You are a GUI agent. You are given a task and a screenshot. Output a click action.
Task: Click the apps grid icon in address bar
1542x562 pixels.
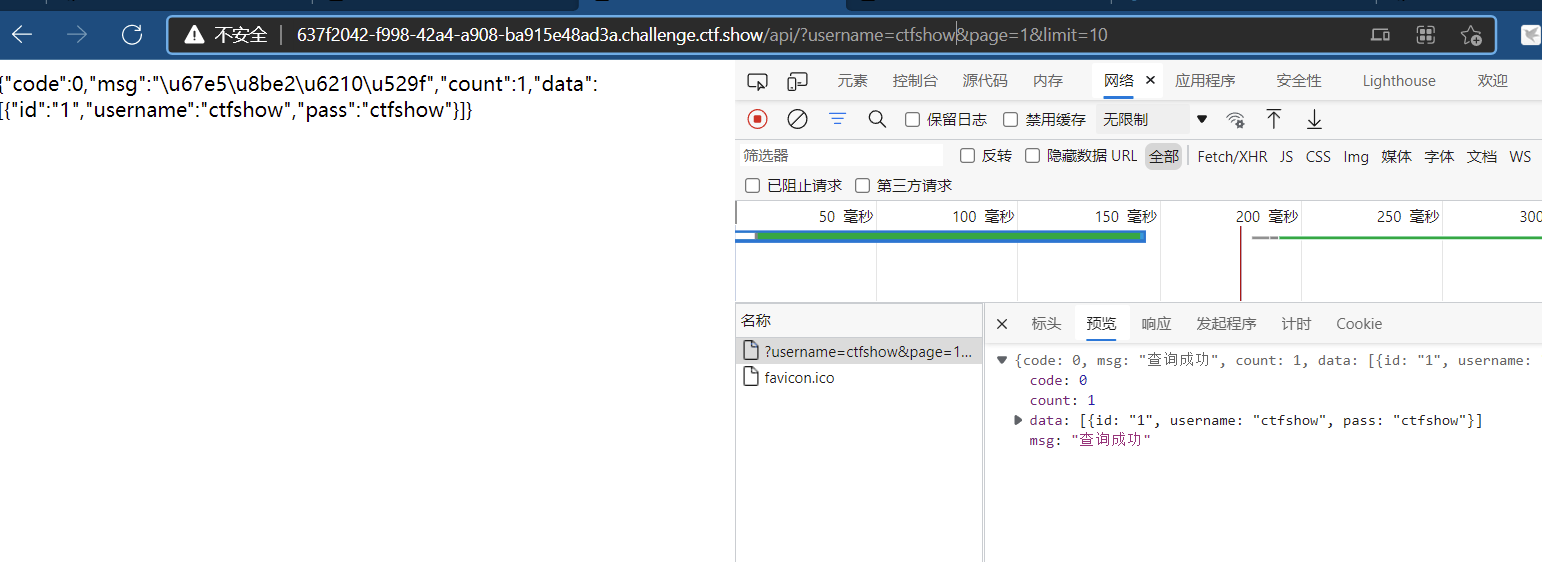pyautogui.click(x=1427, y=35)
